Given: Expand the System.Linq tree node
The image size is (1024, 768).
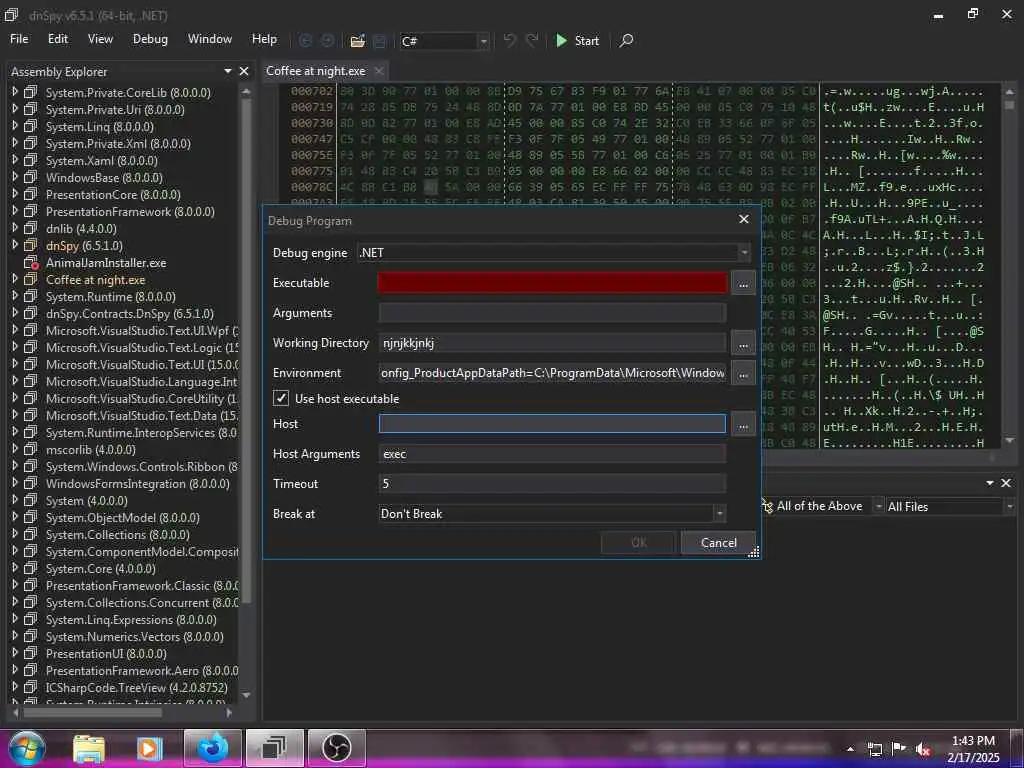Looking at the screenshot, I should (15, 127).
